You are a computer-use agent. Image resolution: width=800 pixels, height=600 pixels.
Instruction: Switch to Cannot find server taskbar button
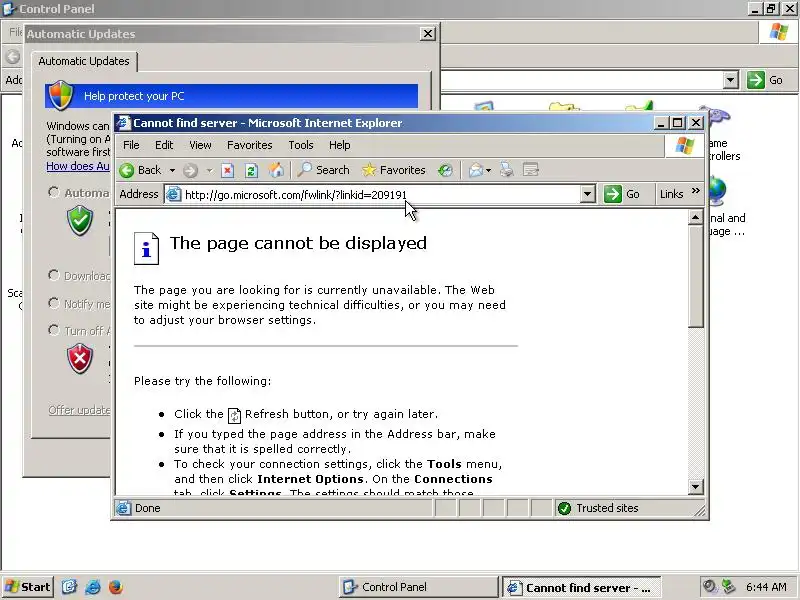click(582, 587)
